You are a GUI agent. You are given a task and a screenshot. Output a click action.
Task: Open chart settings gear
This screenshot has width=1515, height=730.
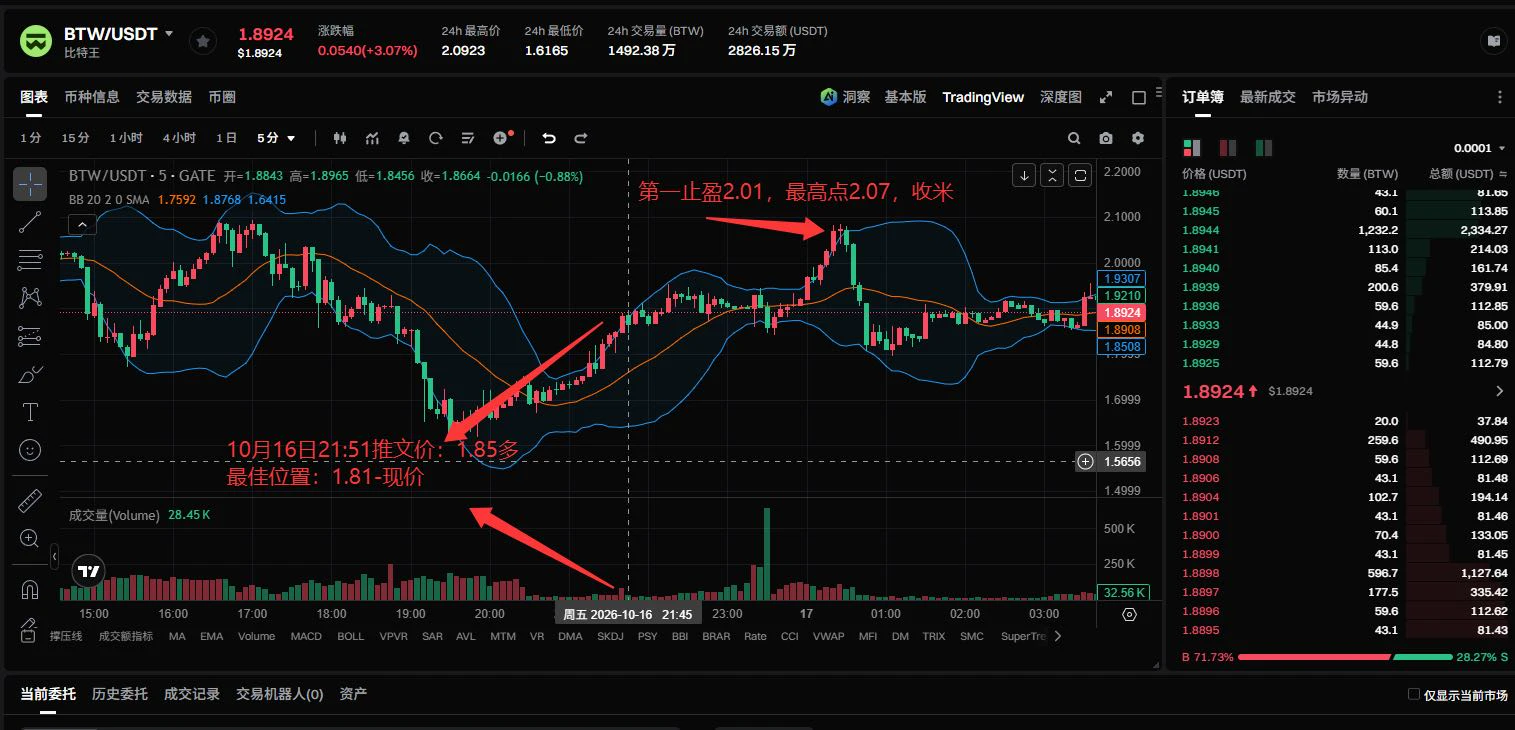[1138, 138]
